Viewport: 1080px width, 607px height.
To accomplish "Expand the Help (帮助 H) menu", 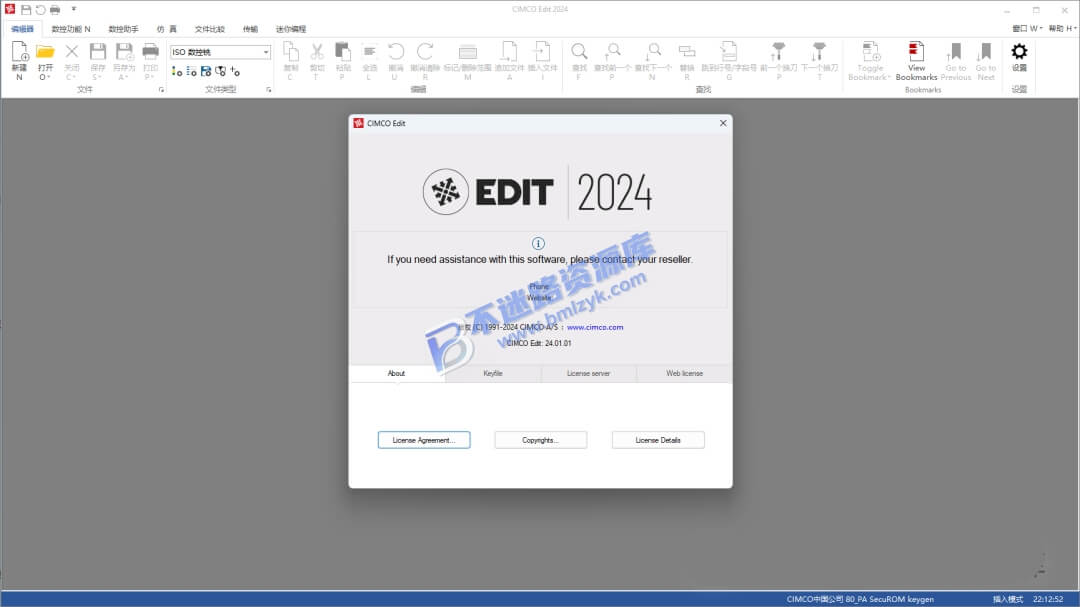I will click(x=1062, y=28).
